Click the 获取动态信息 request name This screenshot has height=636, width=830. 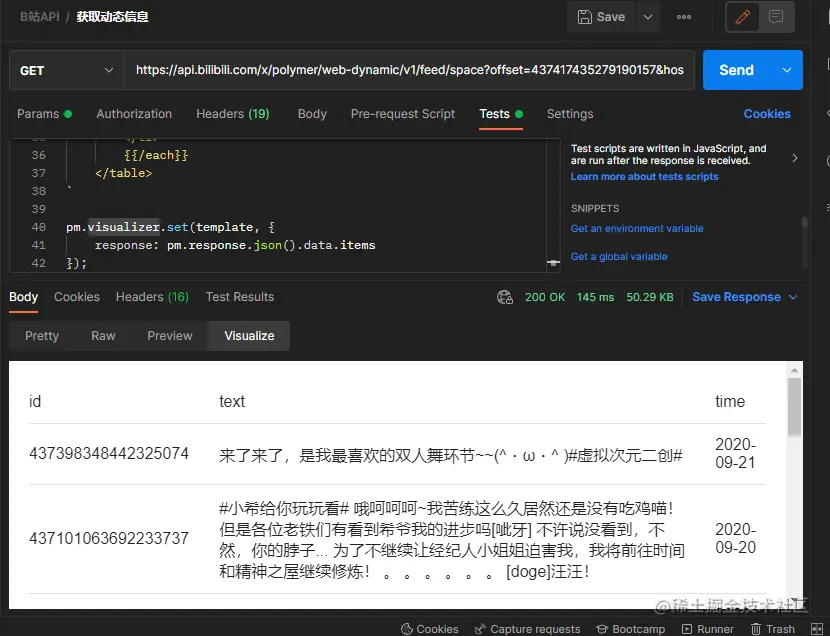pyautogui.click(x=112, y=17)
